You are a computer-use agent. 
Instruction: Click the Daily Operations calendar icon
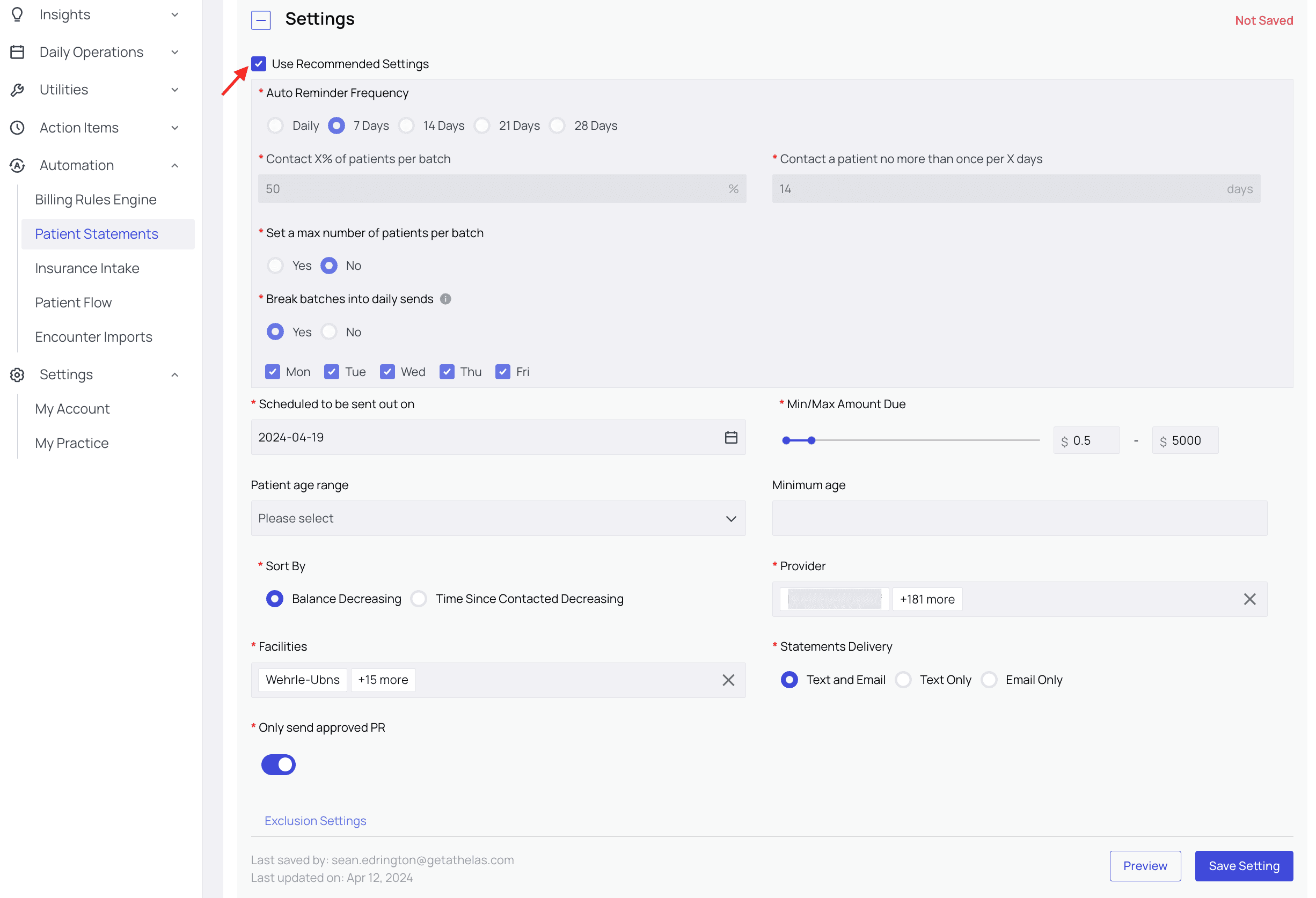[x=18, y=52]
